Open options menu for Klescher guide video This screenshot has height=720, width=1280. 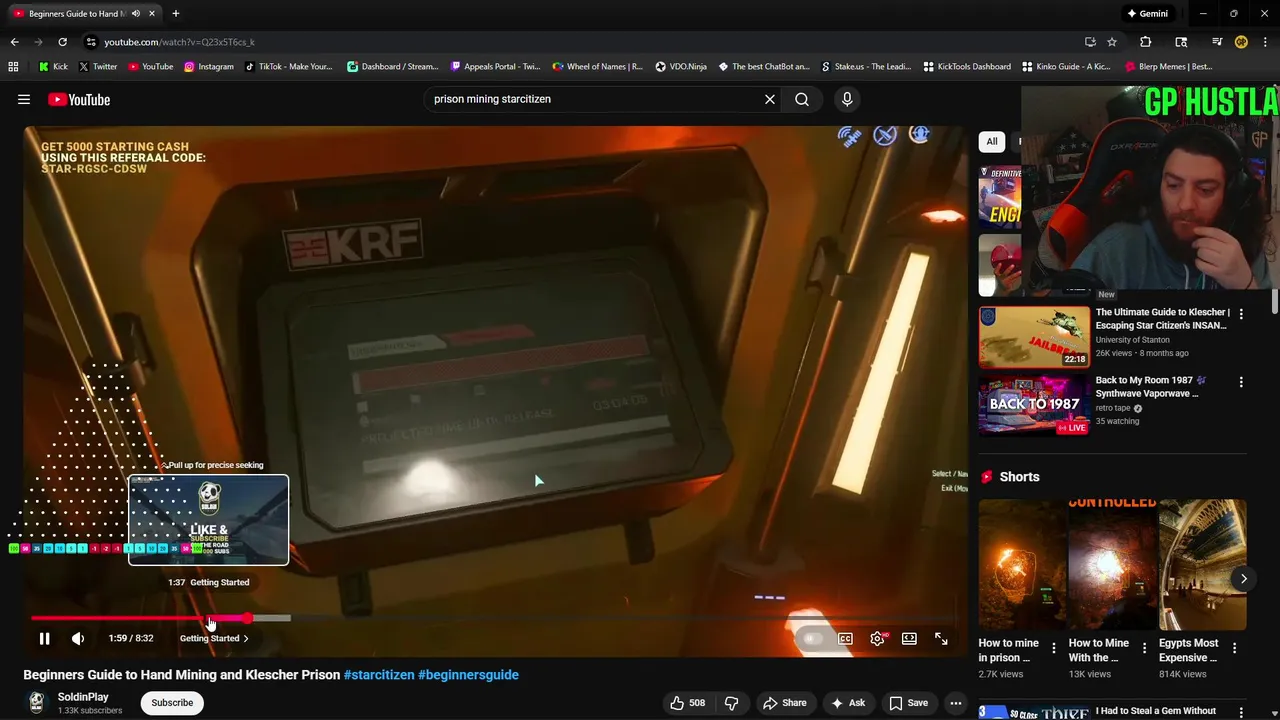[1241, 314]
